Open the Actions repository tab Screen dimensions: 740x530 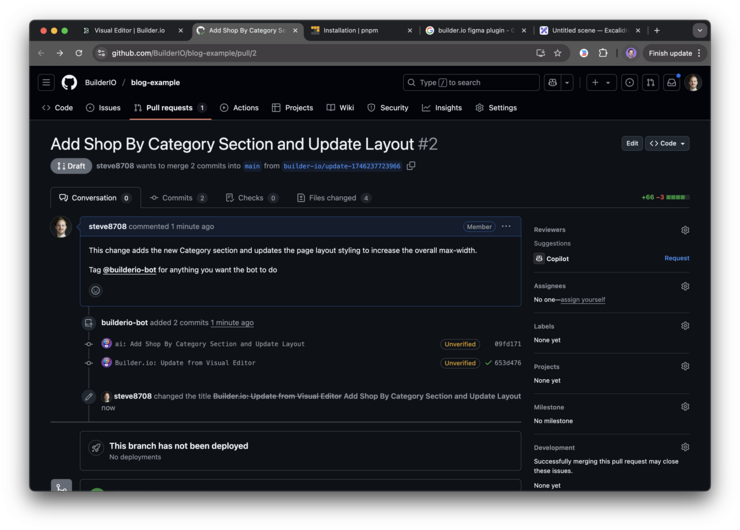coord(239,108)
